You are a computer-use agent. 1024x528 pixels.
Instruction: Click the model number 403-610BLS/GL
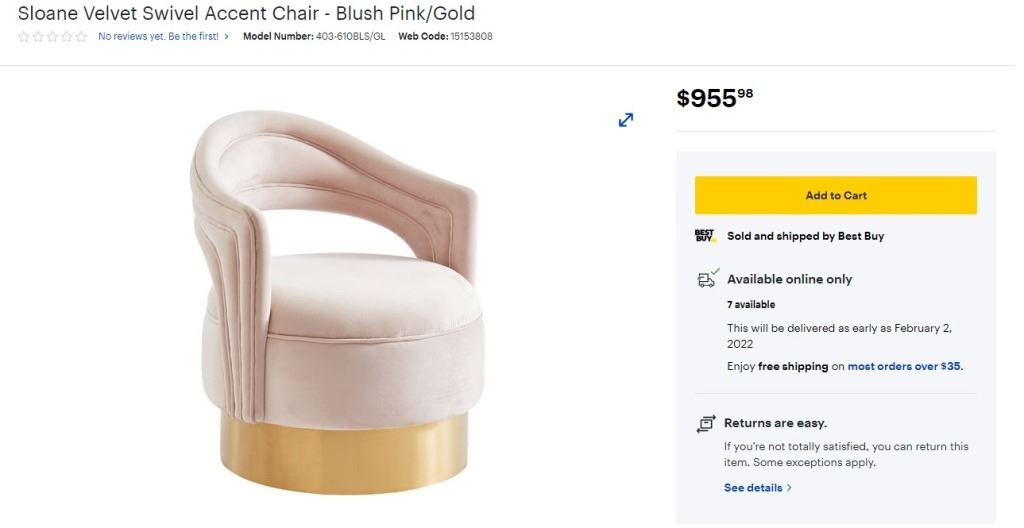349,37
